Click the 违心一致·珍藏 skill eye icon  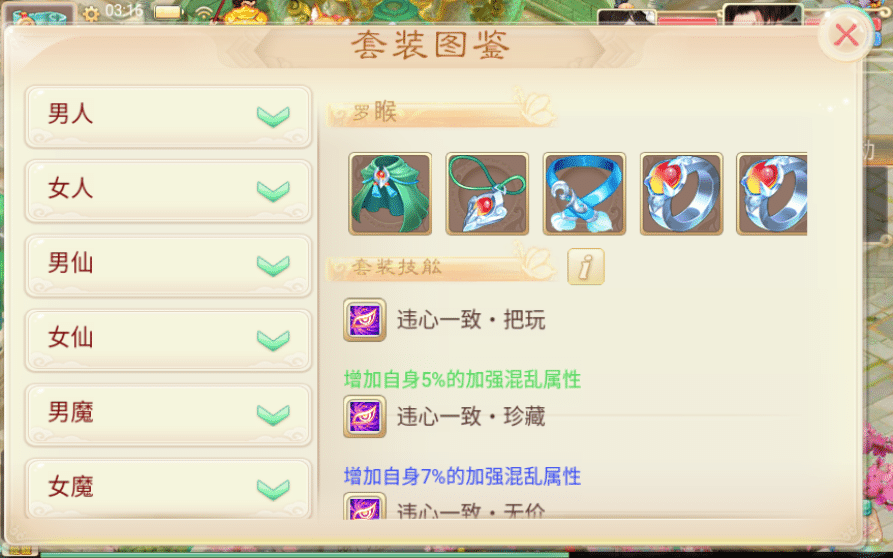(x=364, y=416)
